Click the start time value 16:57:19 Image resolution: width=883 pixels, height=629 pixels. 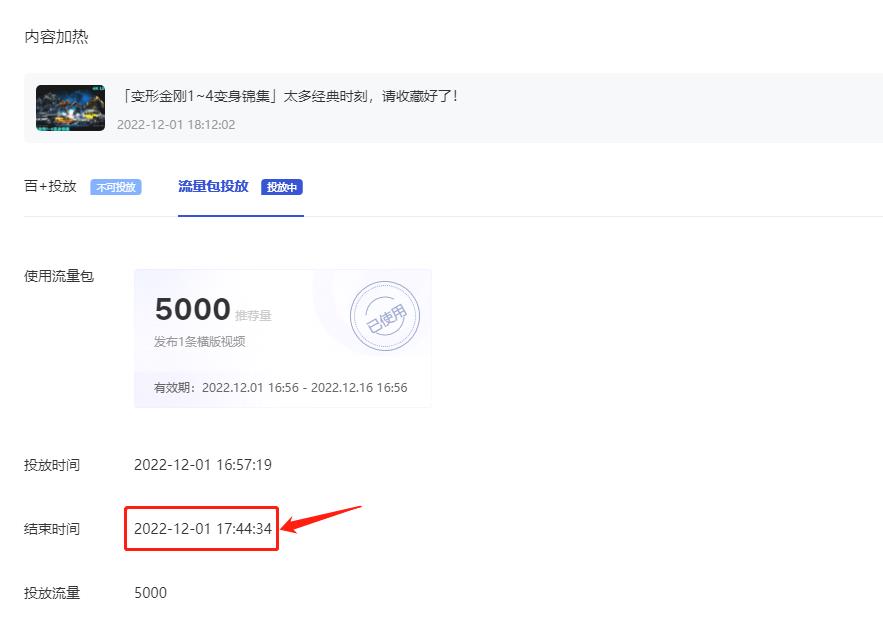(203, 465)
